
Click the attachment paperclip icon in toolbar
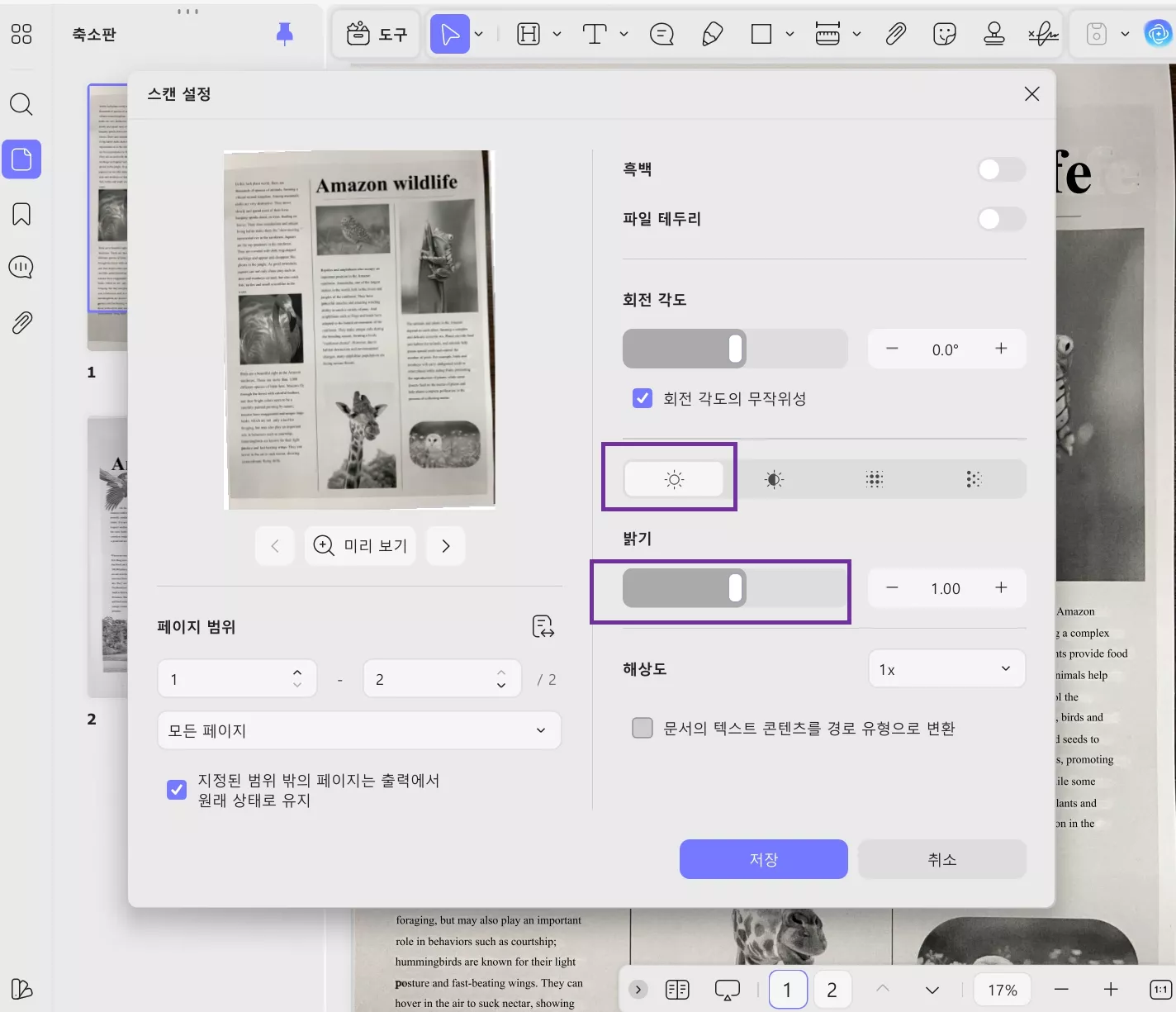click(x=895, y=33)
